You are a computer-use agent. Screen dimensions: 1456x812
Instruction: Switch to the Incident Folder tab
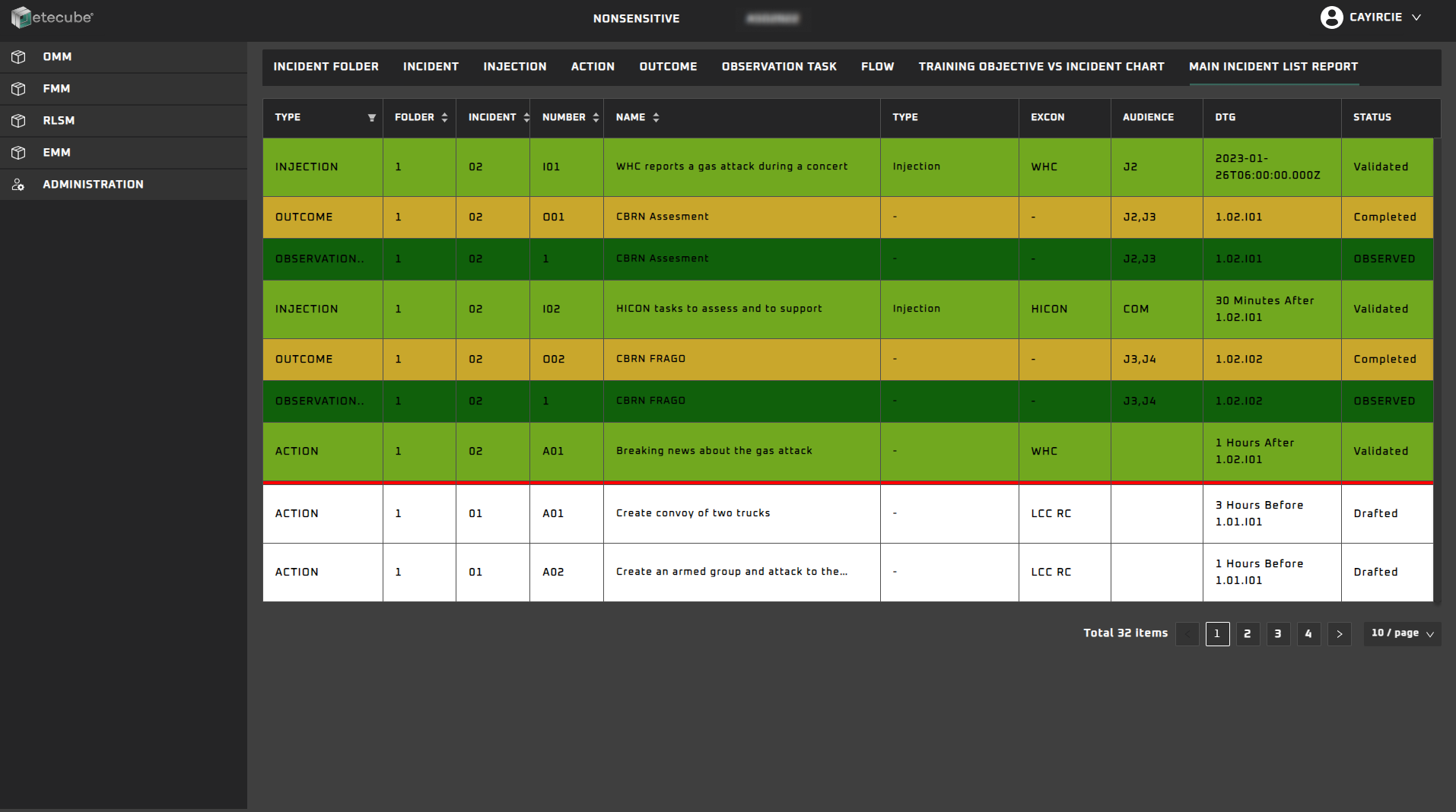point(326,67)
